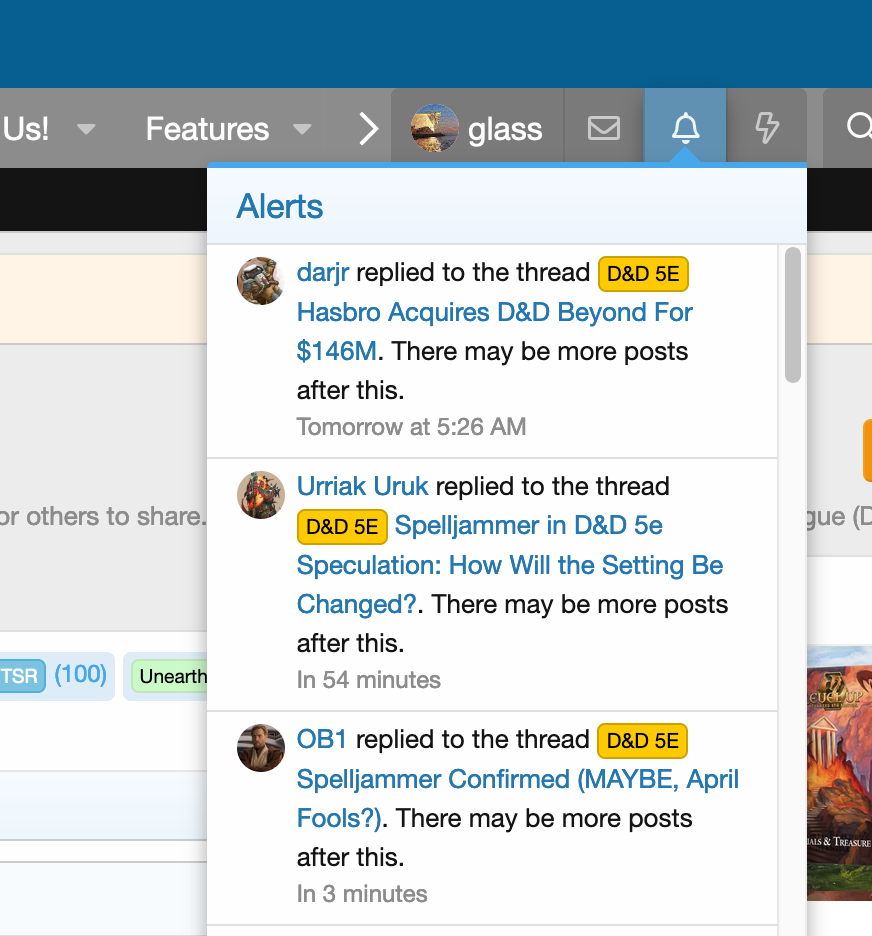This screenshot has width=872, height=936.
Task: Click the TSR tag label
Action: (x=20, y=676)
